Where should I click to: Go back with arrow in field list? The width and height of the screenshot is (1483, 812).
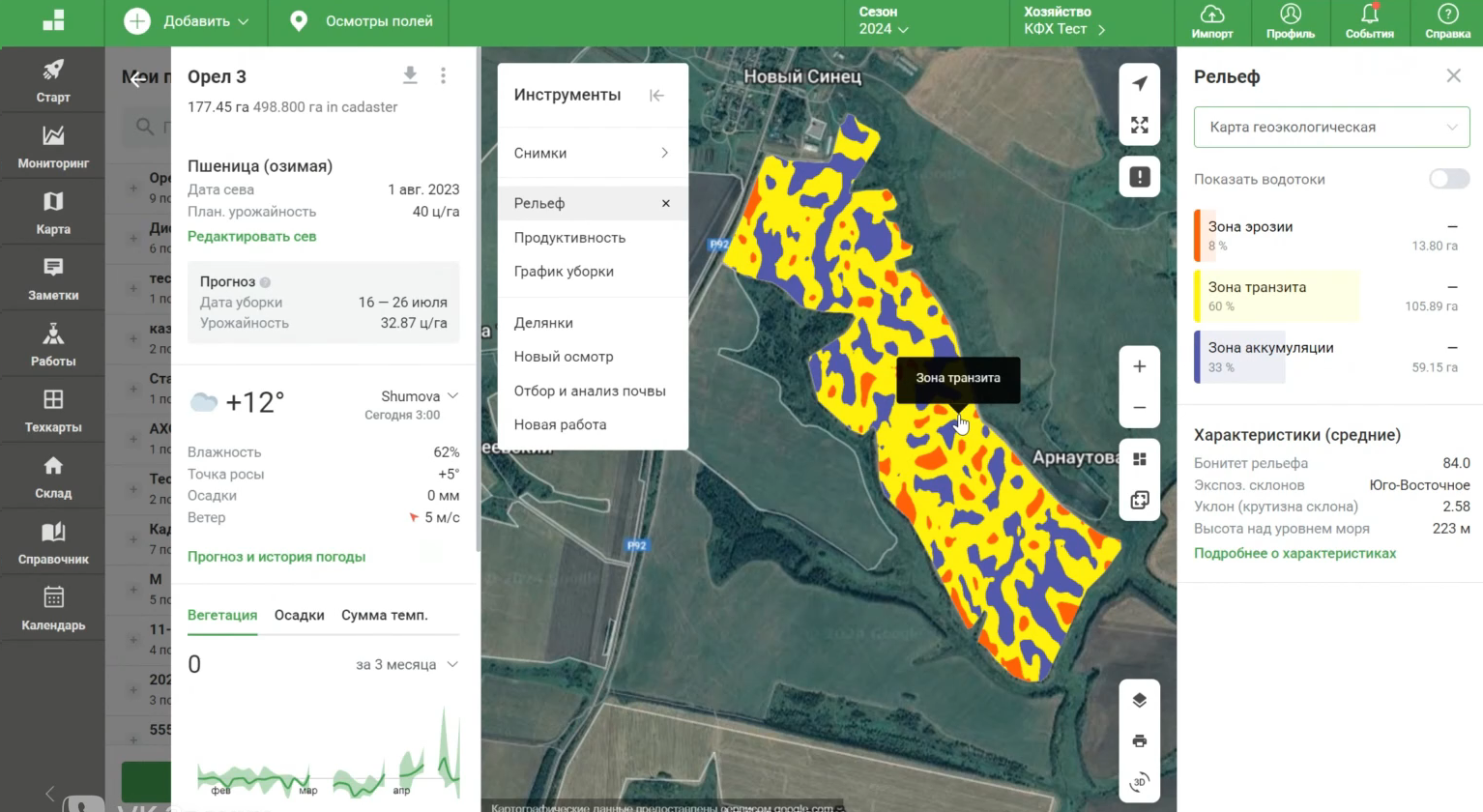[x=137, y=78]
